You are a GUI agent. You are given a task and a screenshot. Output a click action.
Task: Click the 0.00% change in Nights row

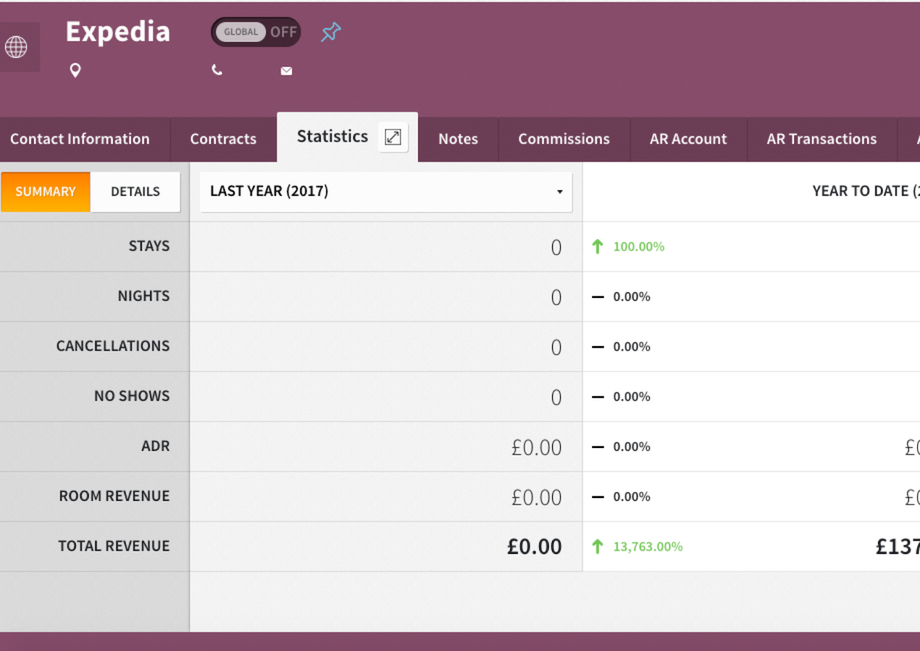(x=632, y=297)
